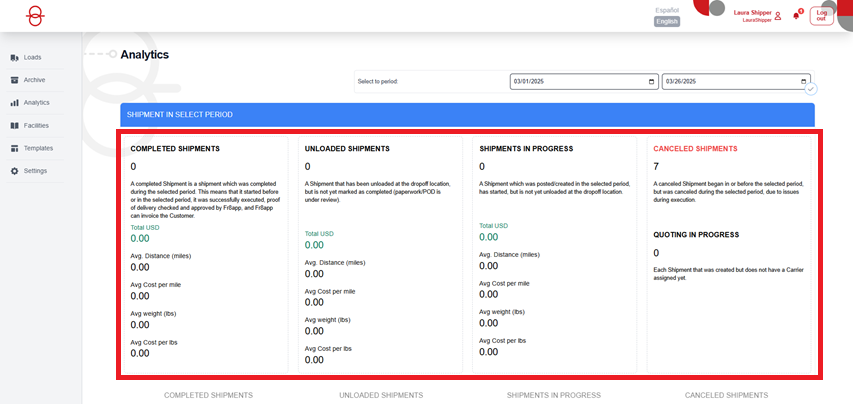
Task: Open the user profile icon
Action: coord(777,16)
